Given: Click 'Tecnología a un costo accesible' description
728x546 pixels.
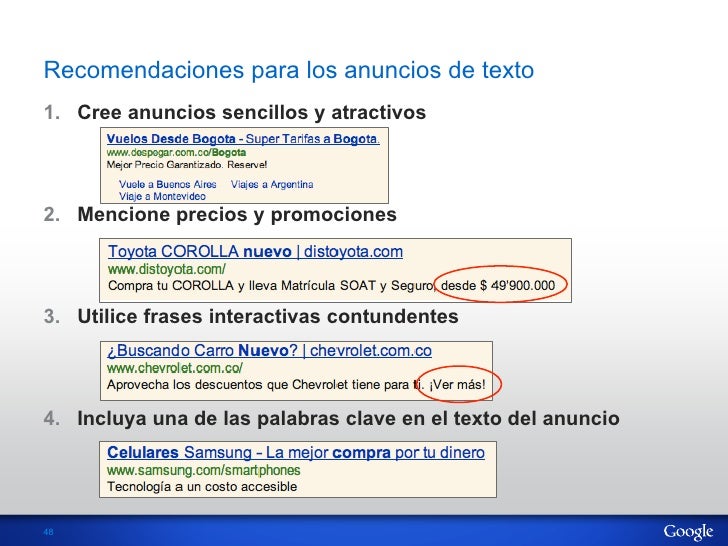Looking at the screenshot, I should (x=202, y=487).
